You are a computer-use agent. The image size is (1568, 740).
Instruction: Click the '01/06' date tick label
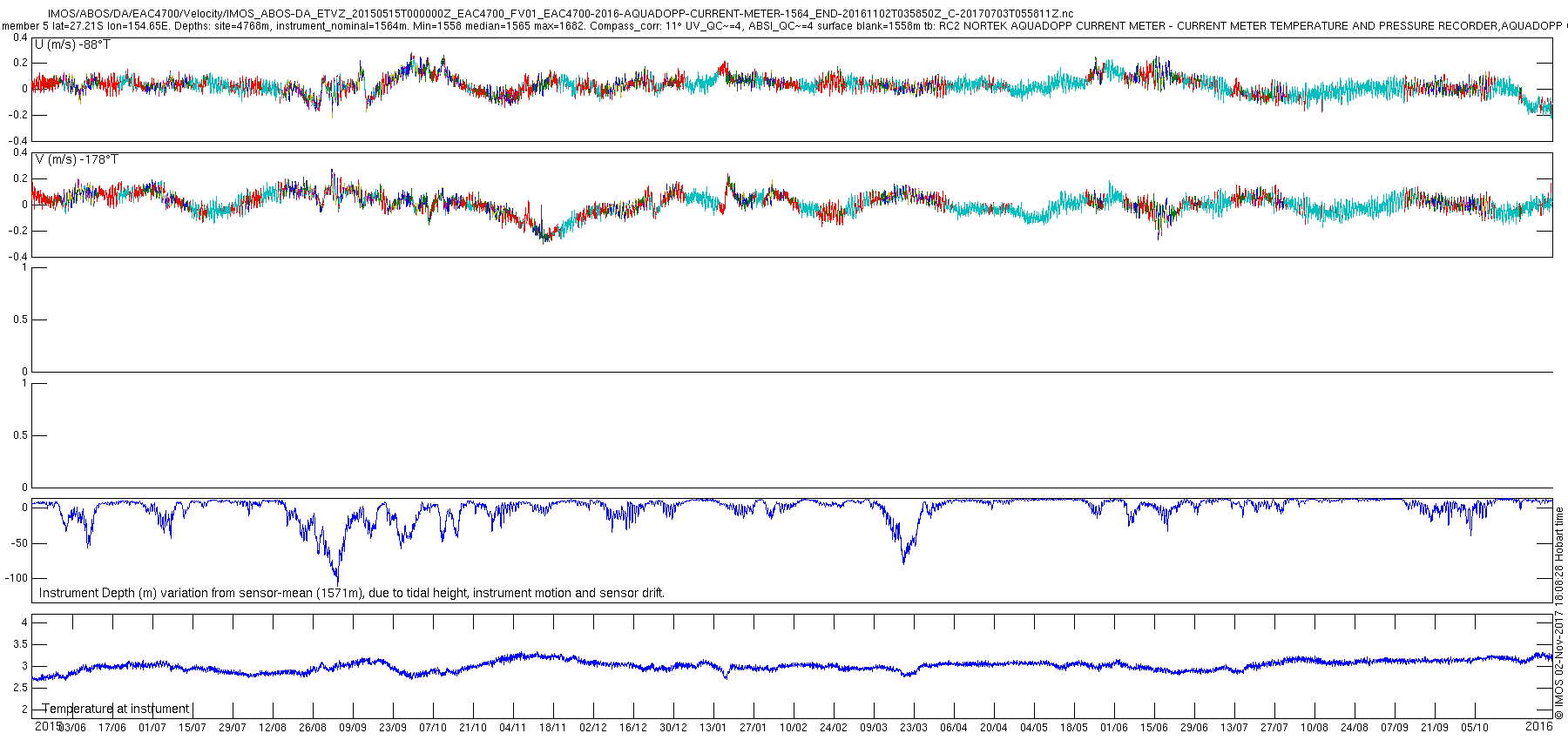coord(1114,728)
